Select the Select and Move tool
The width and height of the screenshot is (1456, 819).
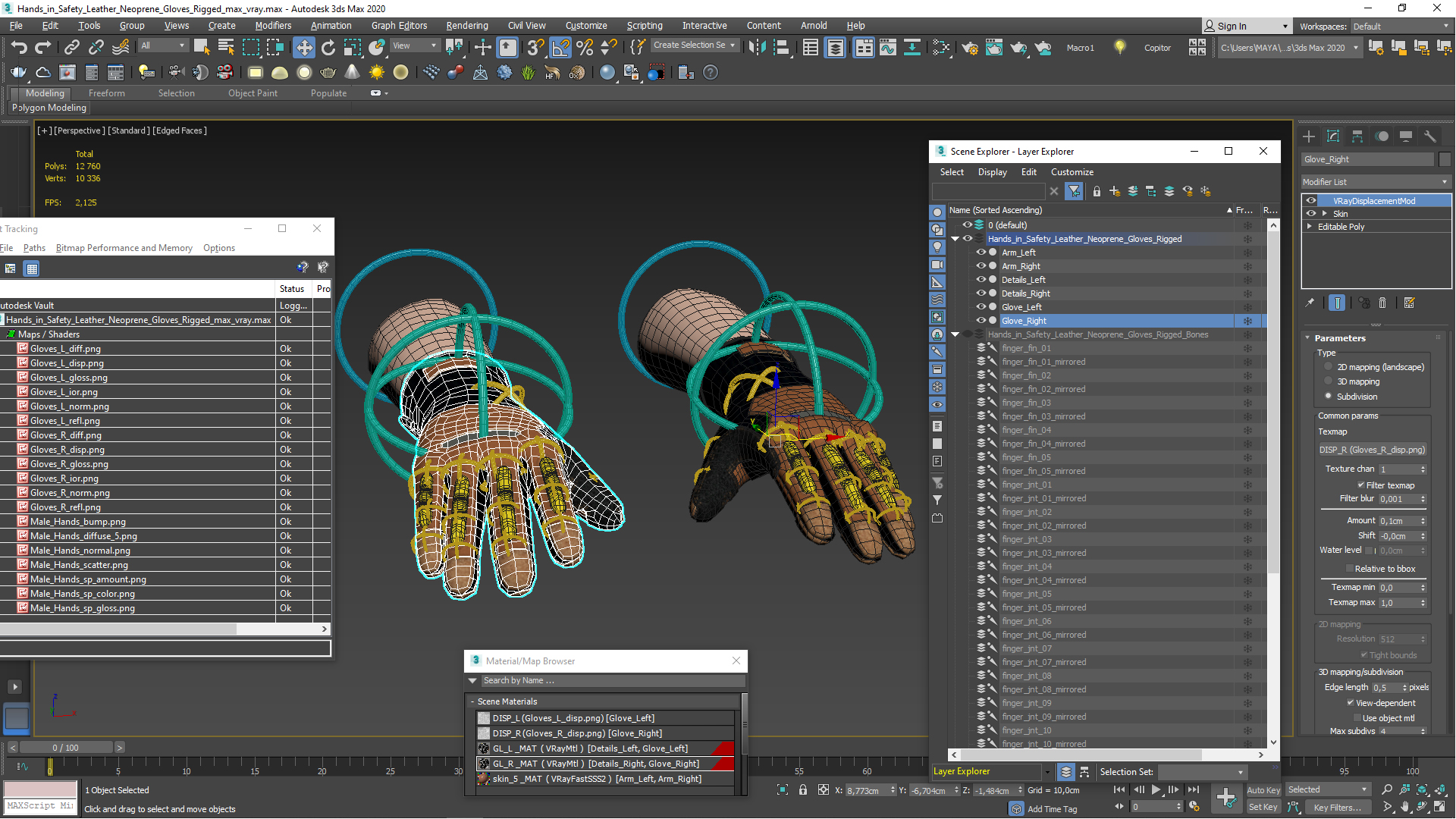[x=304, y=48]
